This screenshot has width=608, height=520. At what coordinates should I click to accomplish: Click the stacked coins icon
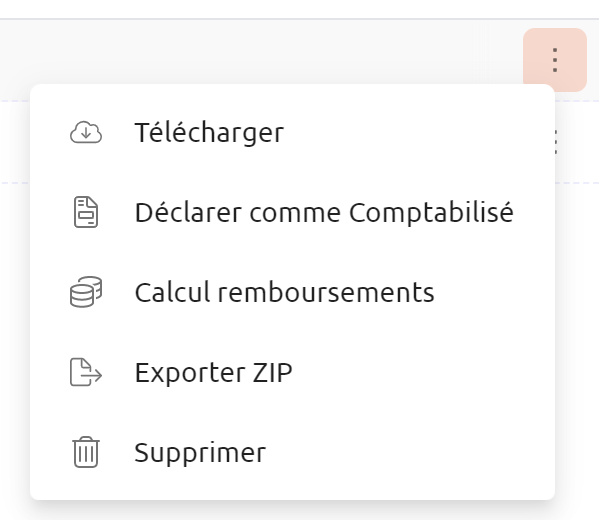86,292
